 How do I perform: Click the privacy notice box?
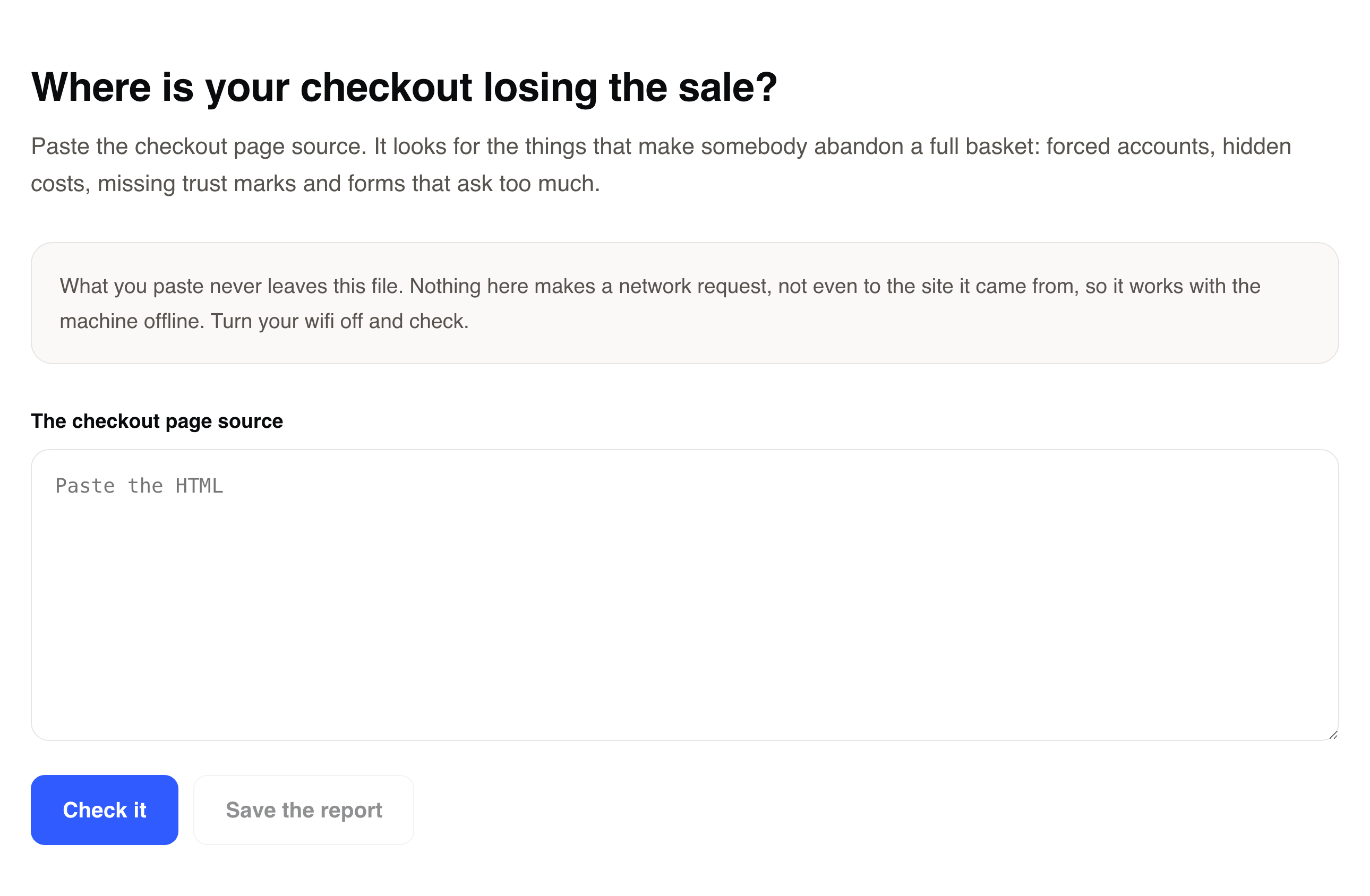[x=684, y=303]
